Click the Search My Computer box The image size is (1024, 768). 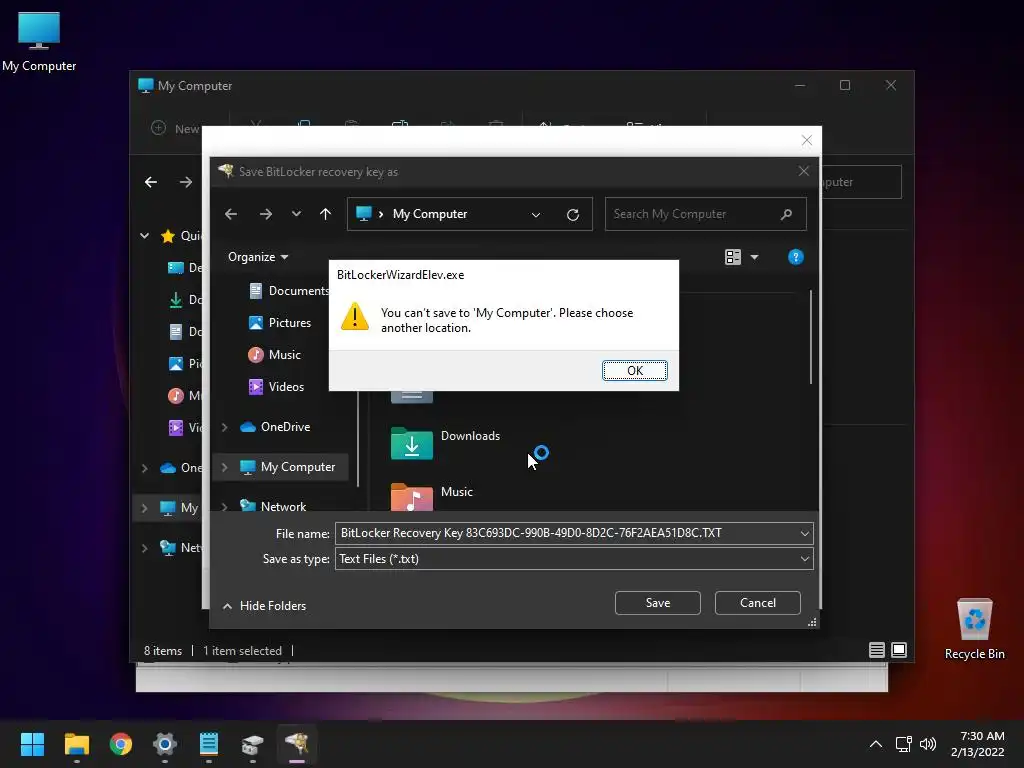coord(705,214)
